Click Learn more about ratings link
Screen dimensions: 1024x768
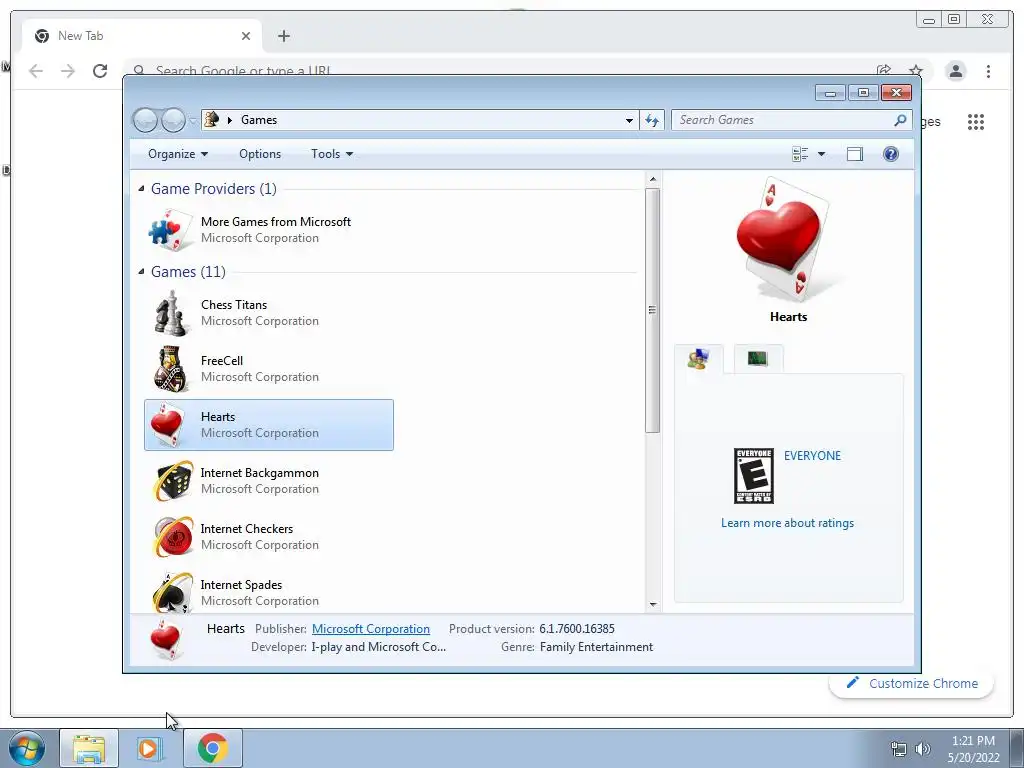(787, 523)
